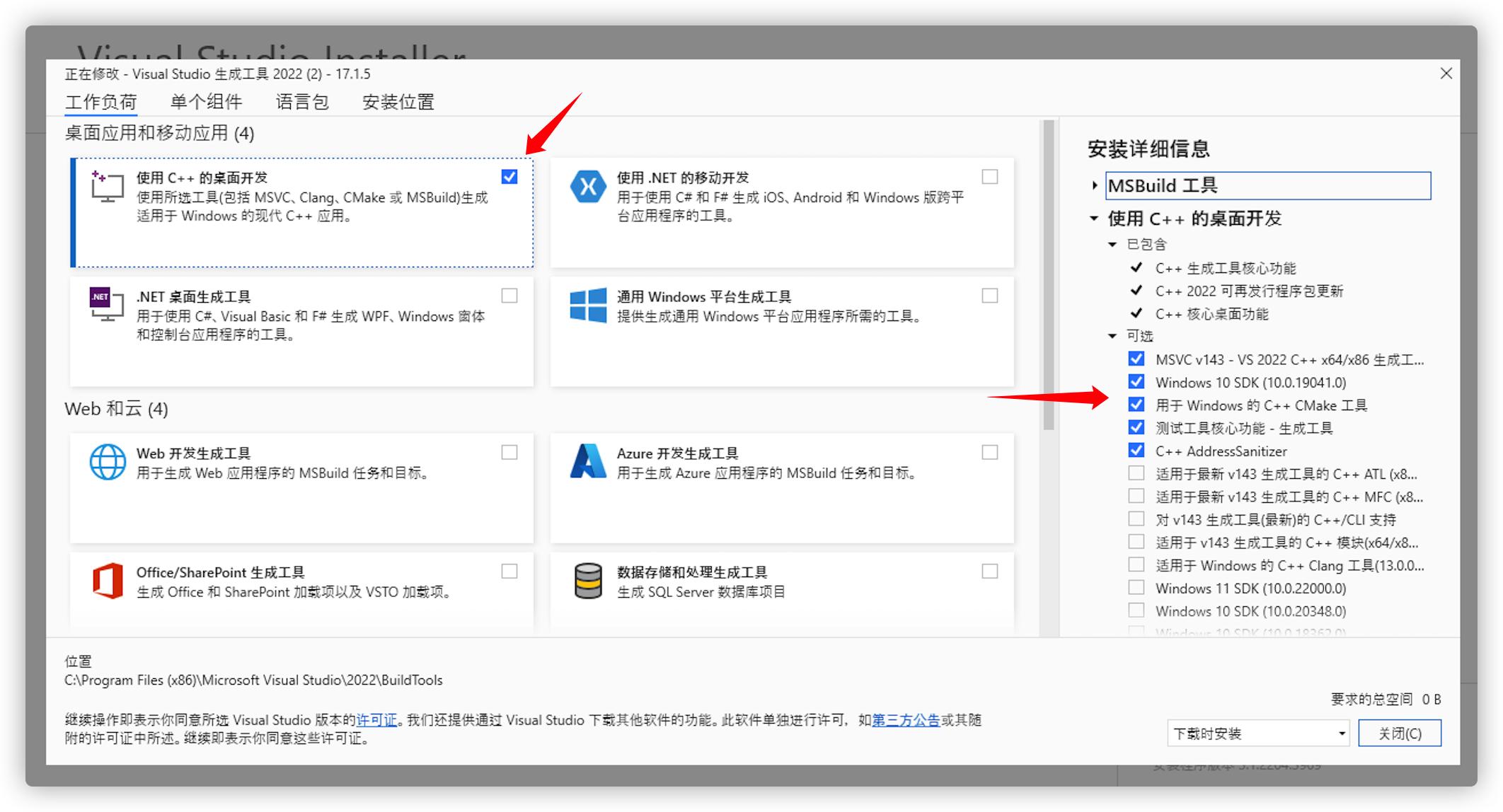Check the Web 开发生成工具 workload

click(x=509, y=453)
